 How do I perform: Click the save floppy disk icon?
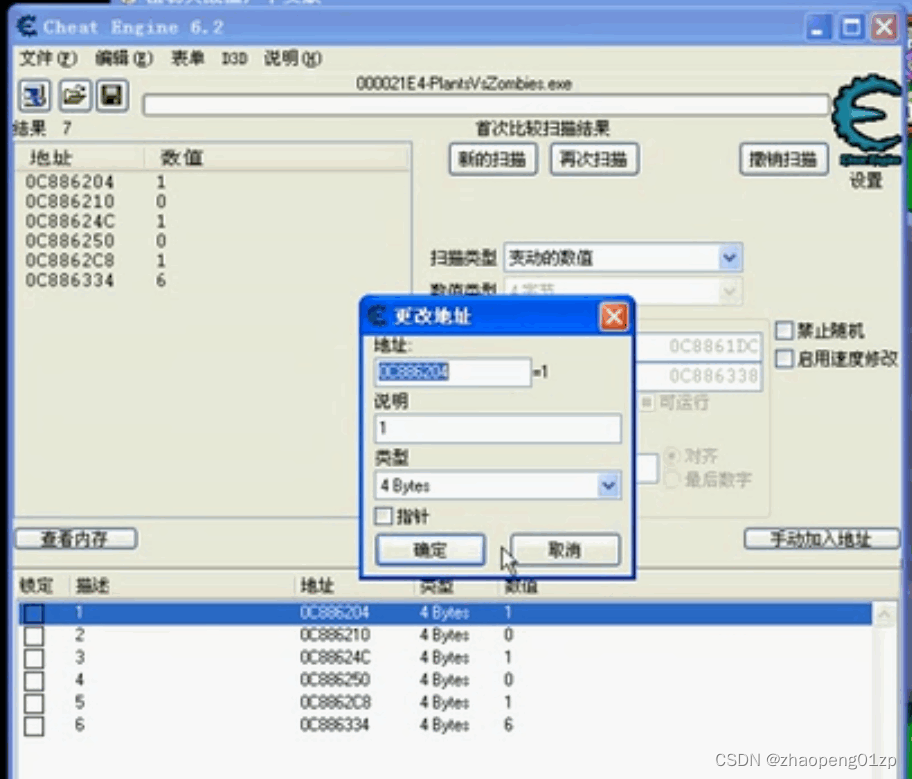112,95
